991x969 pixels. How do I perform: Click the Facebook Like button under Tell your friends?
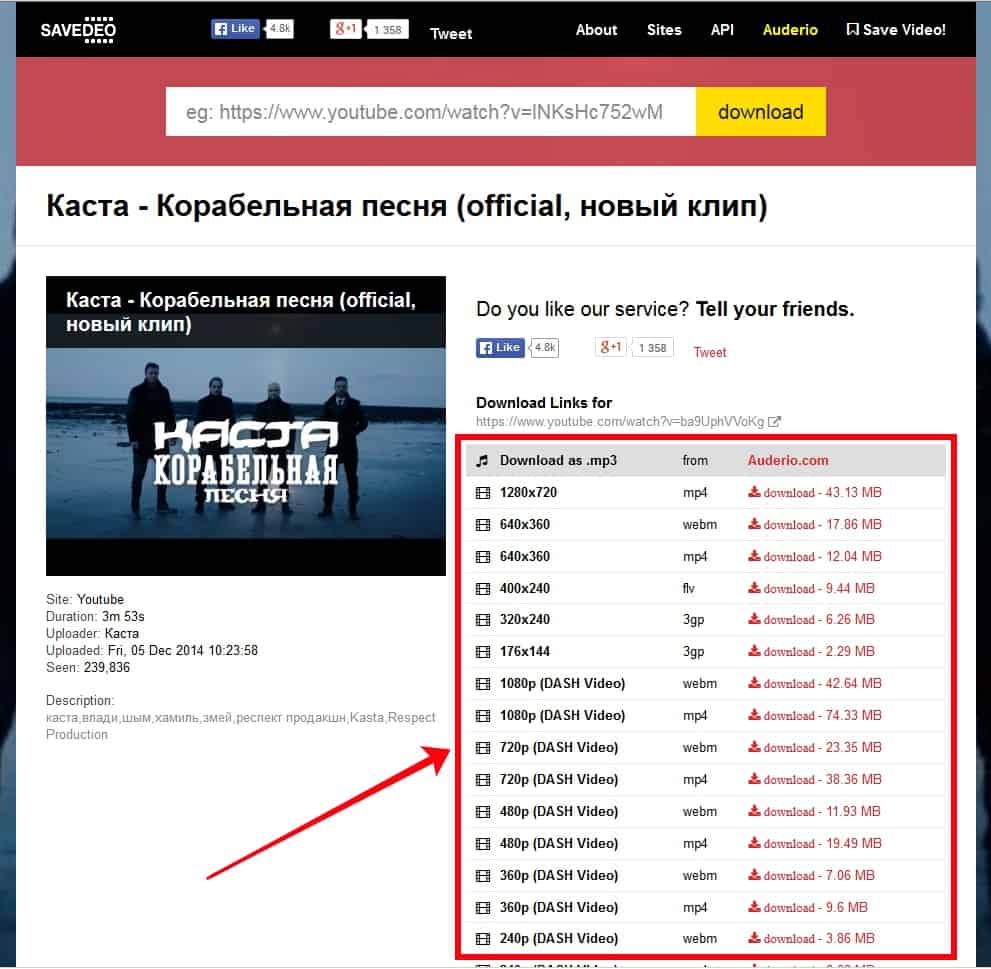point(500,348)
